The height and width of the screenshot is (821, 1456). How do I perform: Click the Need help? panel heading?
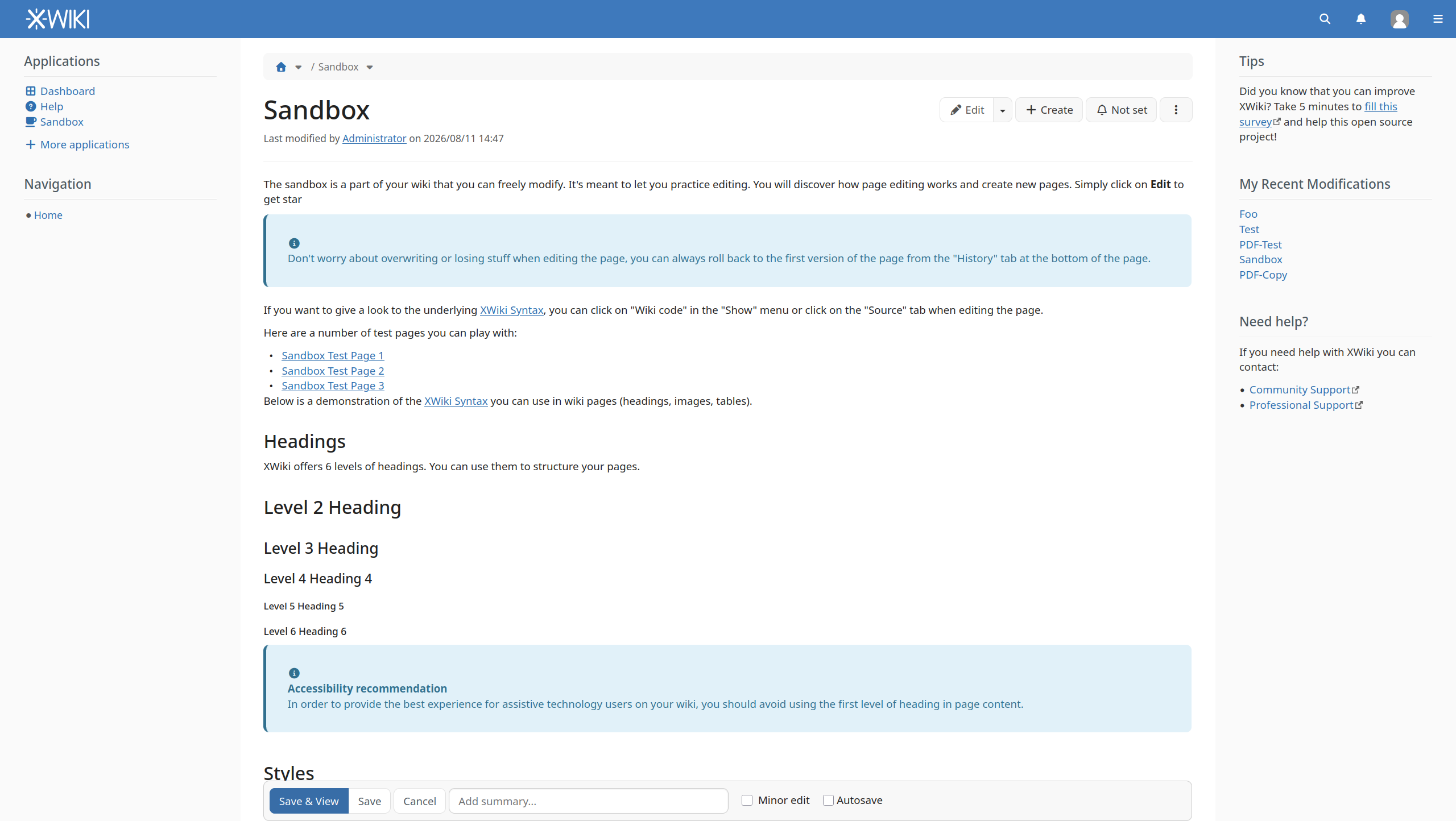click(x=1274, y=322)
